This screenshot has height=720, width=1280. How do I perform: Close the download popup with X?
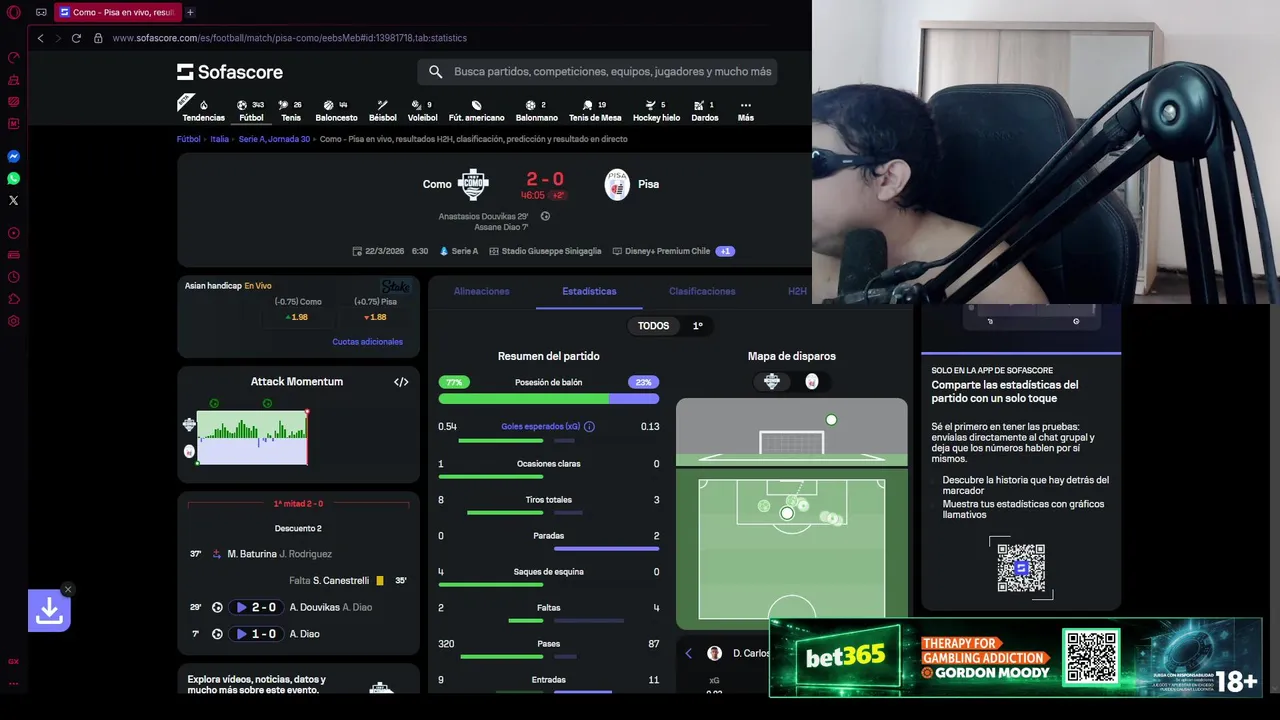coord(67,589)
